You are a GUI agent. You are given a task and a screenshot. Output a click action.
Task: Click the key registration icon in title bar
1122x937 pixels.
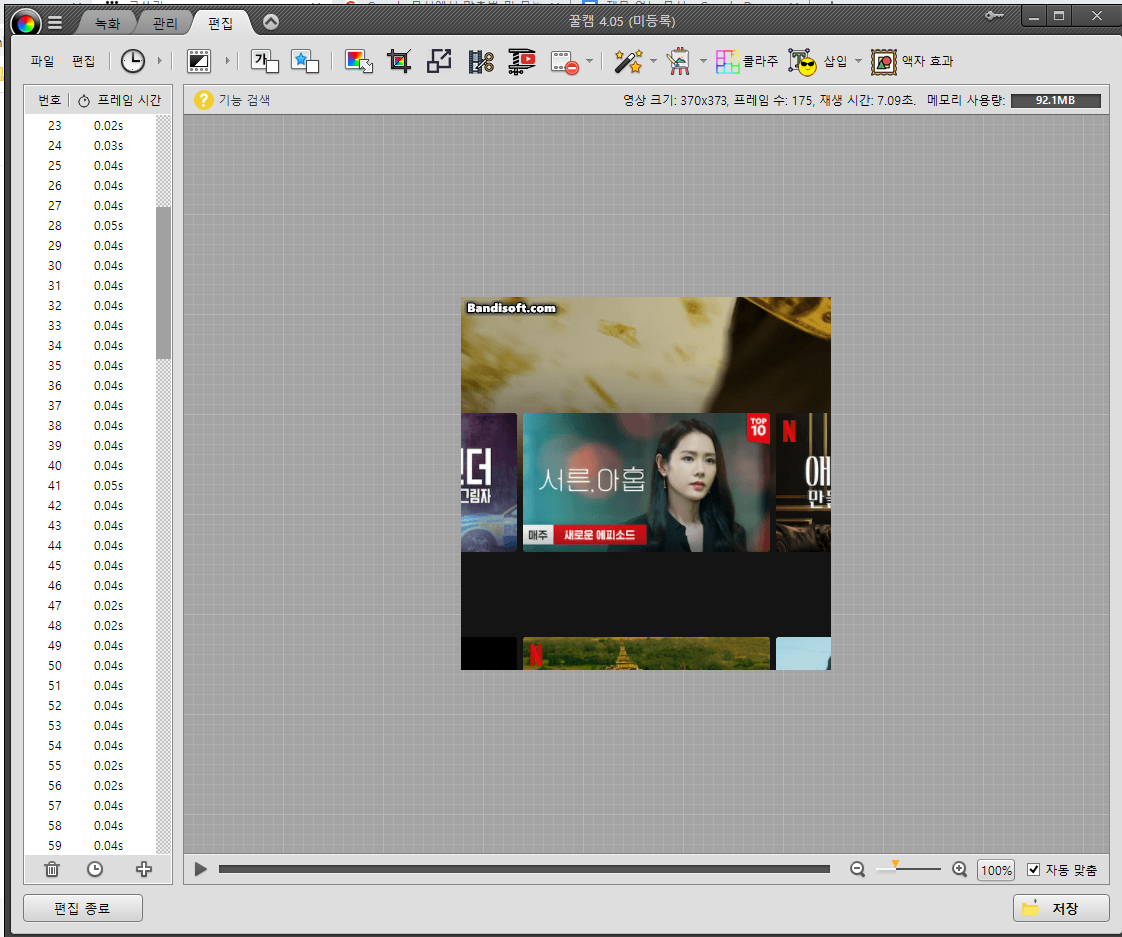pyautogui.click(x=994, y=15)
